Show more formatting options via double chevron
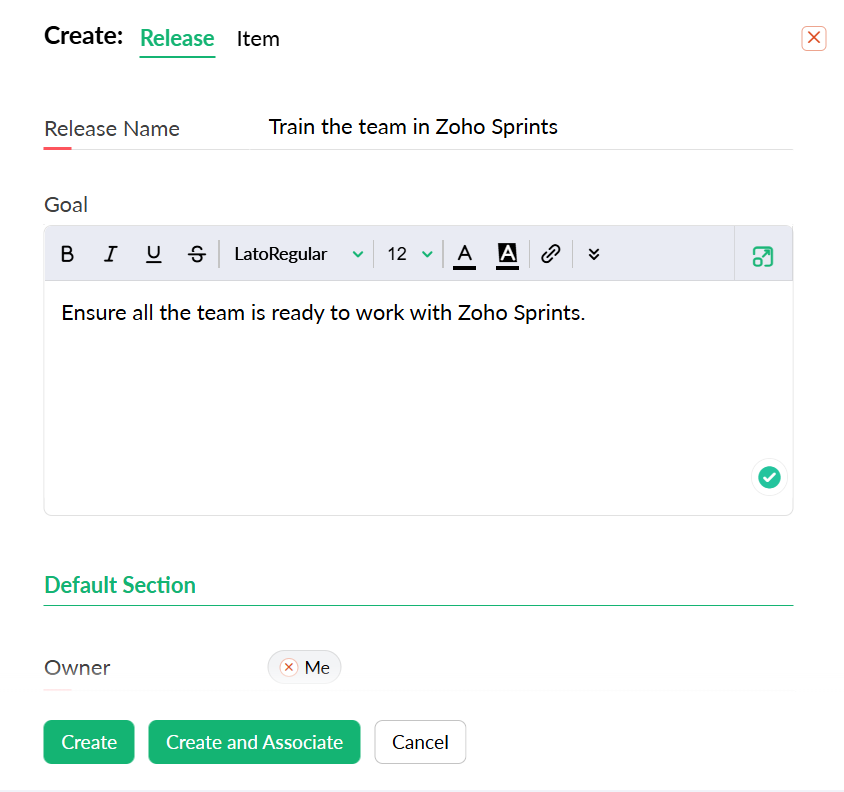Screen dimensions: 844x792 [x=594, y=254]
